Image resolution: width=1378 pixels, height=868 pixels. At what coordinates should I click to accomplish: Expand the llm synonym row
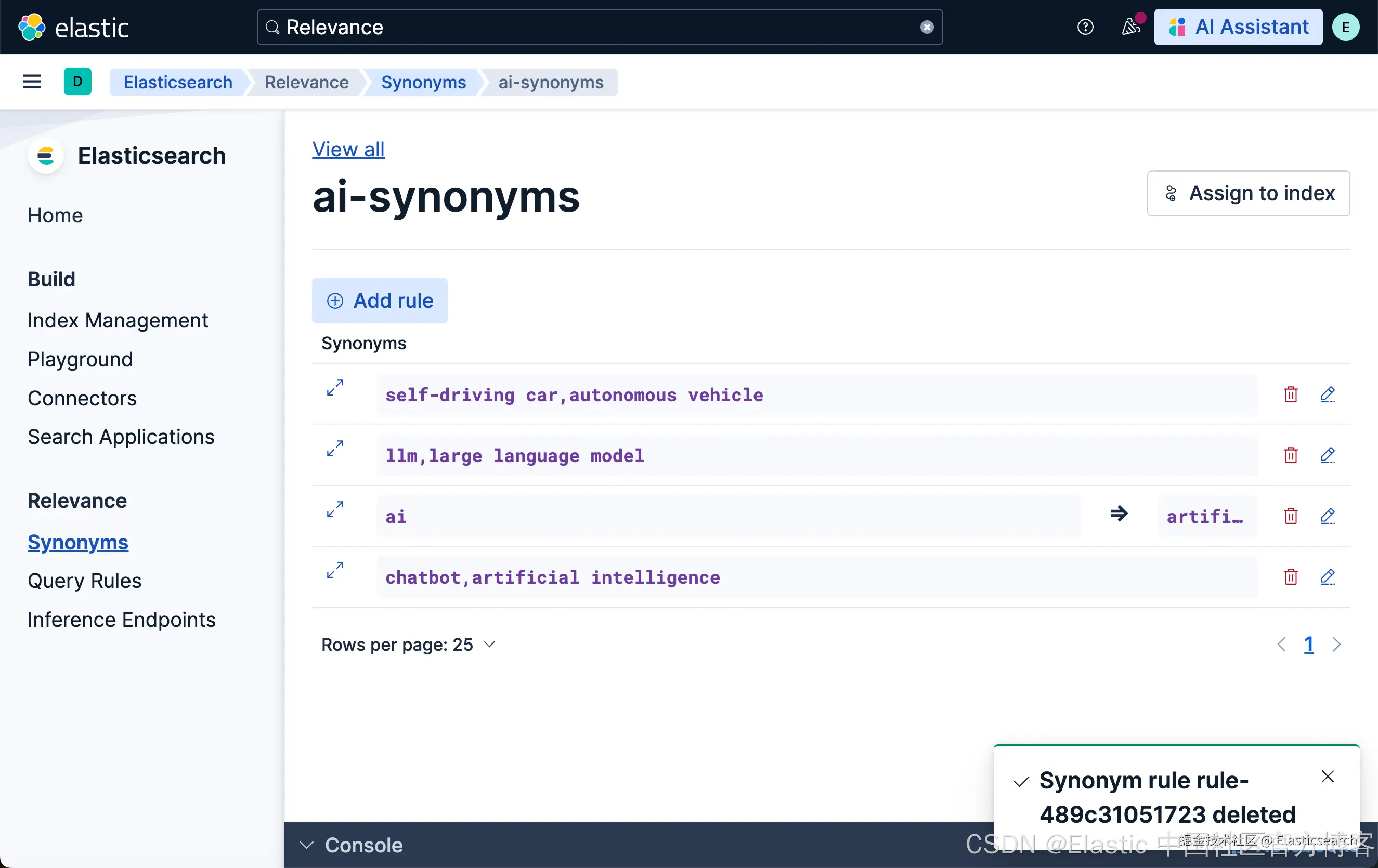(335, 449)
